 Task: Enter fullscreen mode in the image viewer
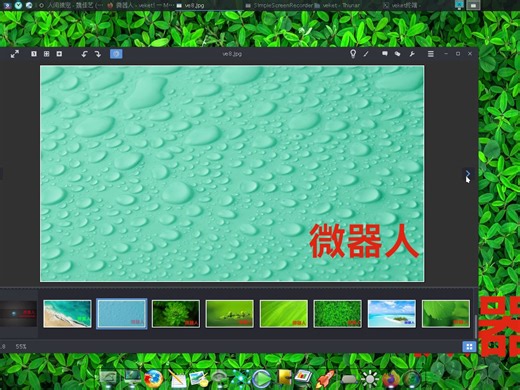coord(14,54)
